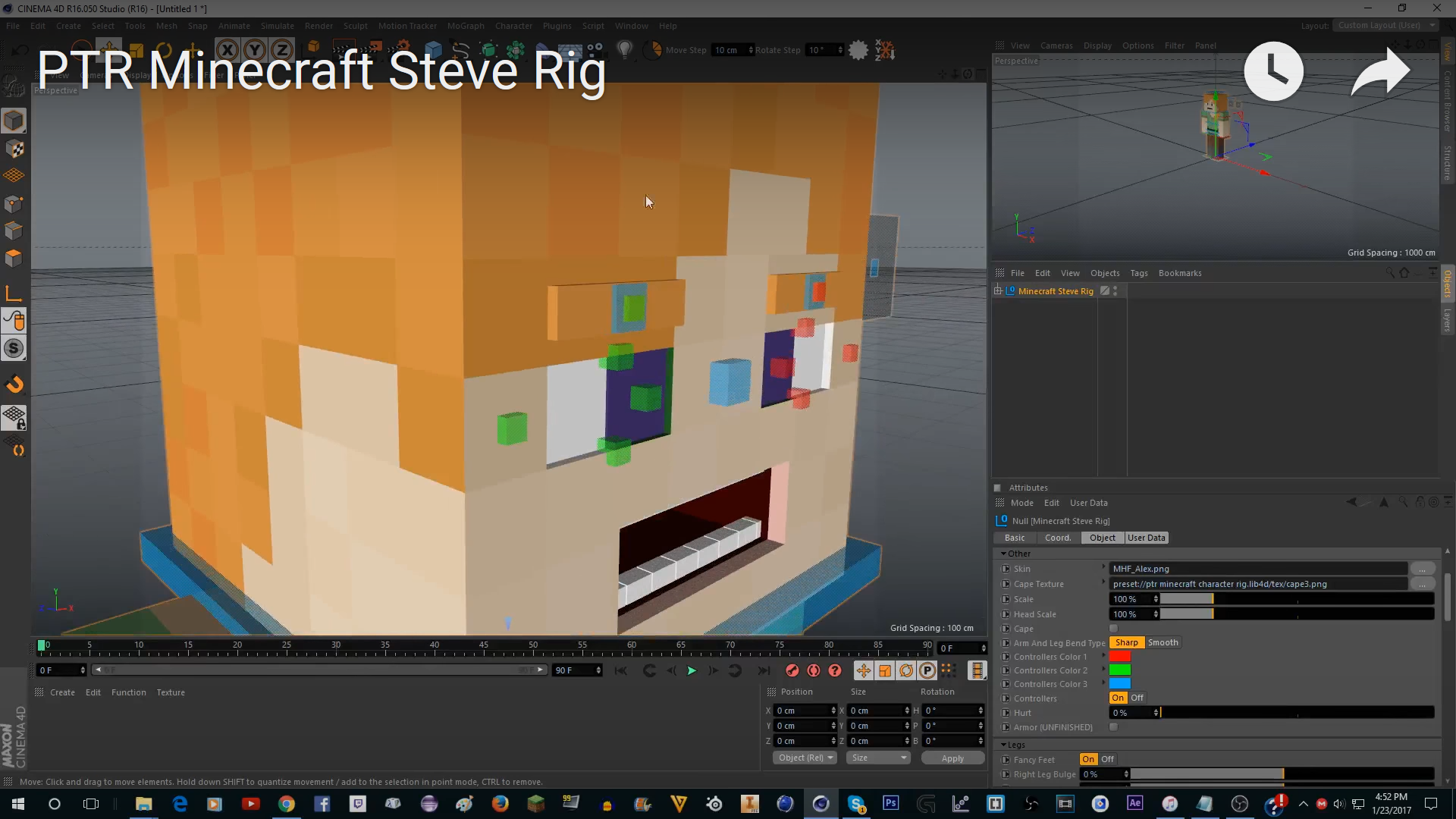Step to the next frame

(713, 670)
